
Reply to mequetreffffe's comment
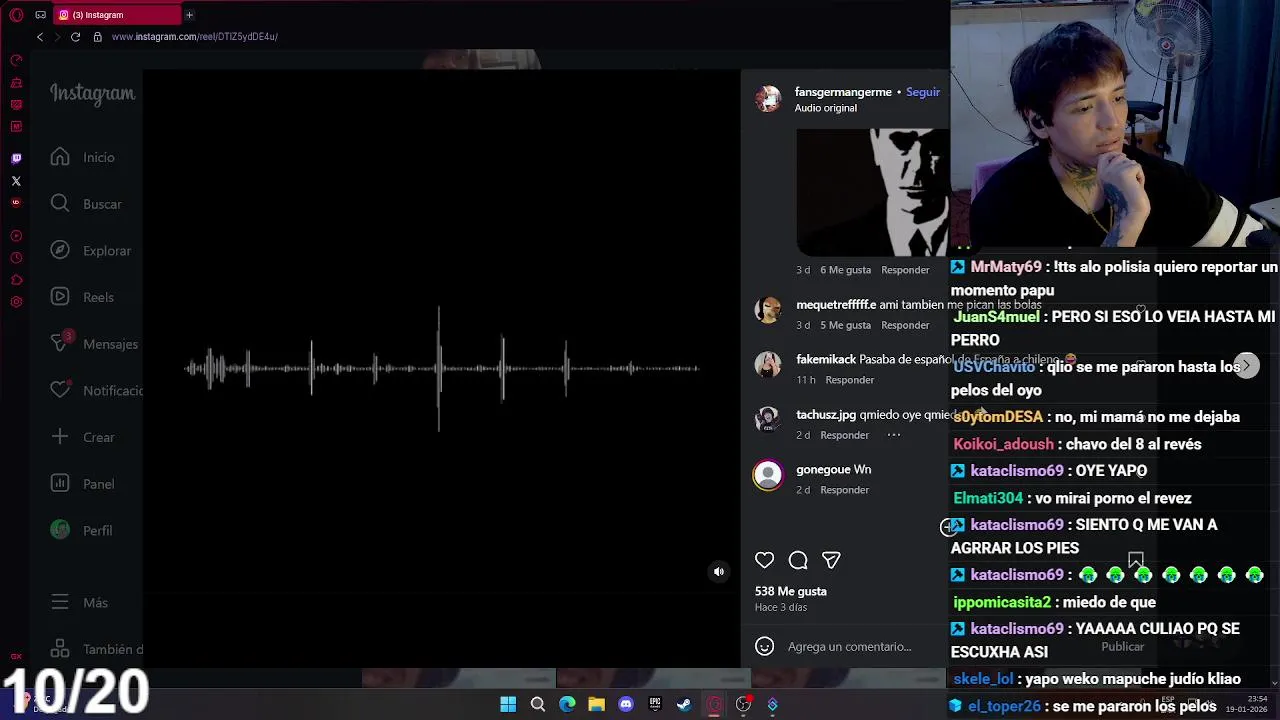905,325
